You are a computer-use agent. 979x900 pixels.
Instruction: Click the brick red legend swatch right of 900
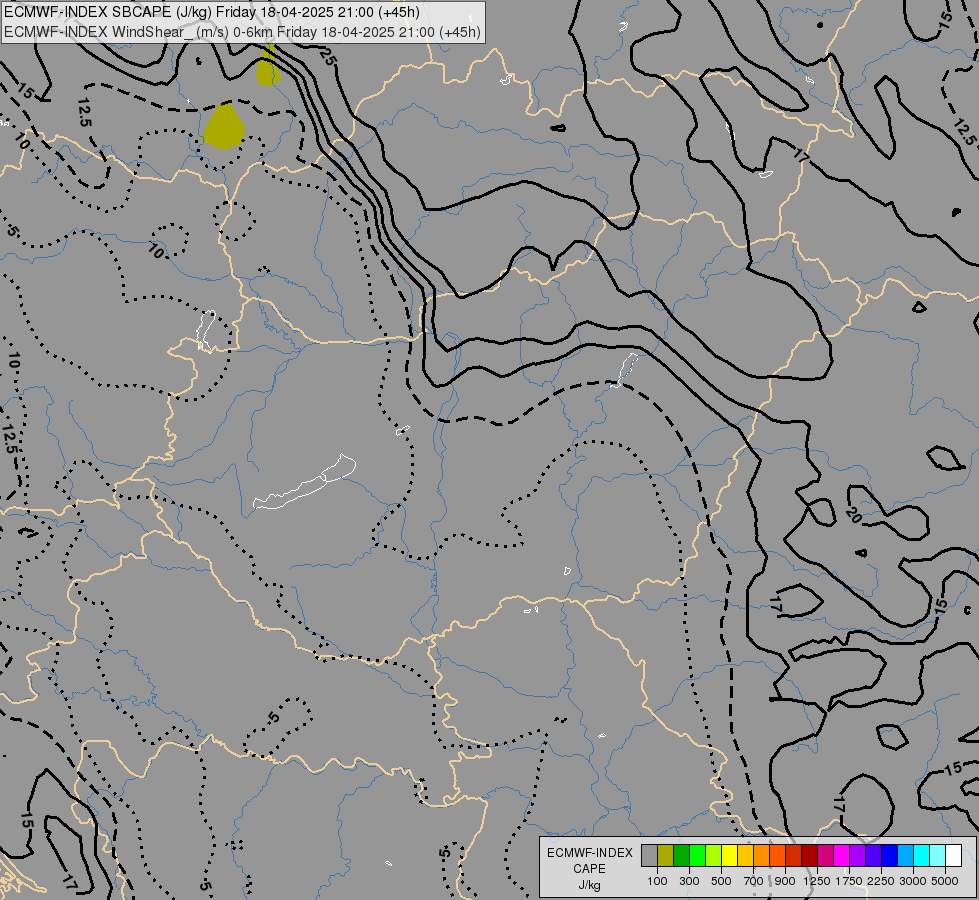coord(793,856)
